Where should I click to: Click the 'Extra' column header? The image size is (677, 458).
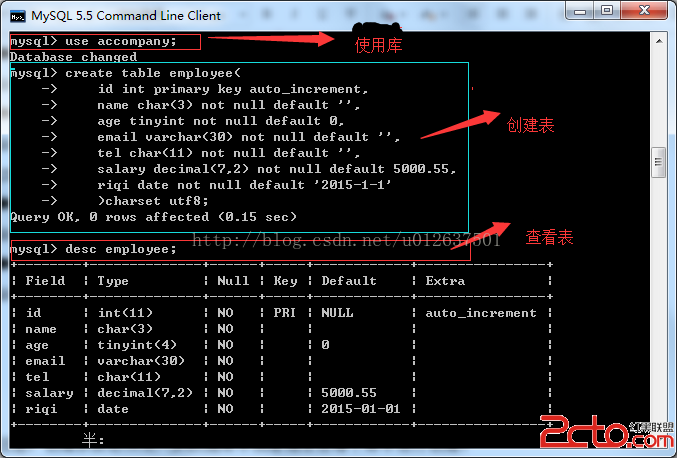point(445,281)
